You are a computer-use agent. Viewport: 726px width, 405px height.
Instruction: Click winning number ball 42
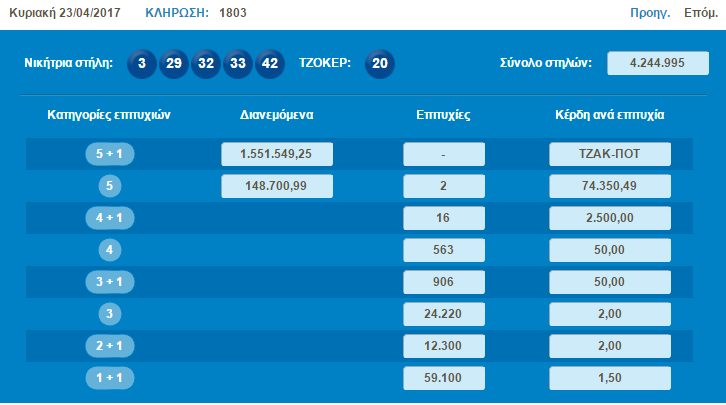[x=270, y=63]
